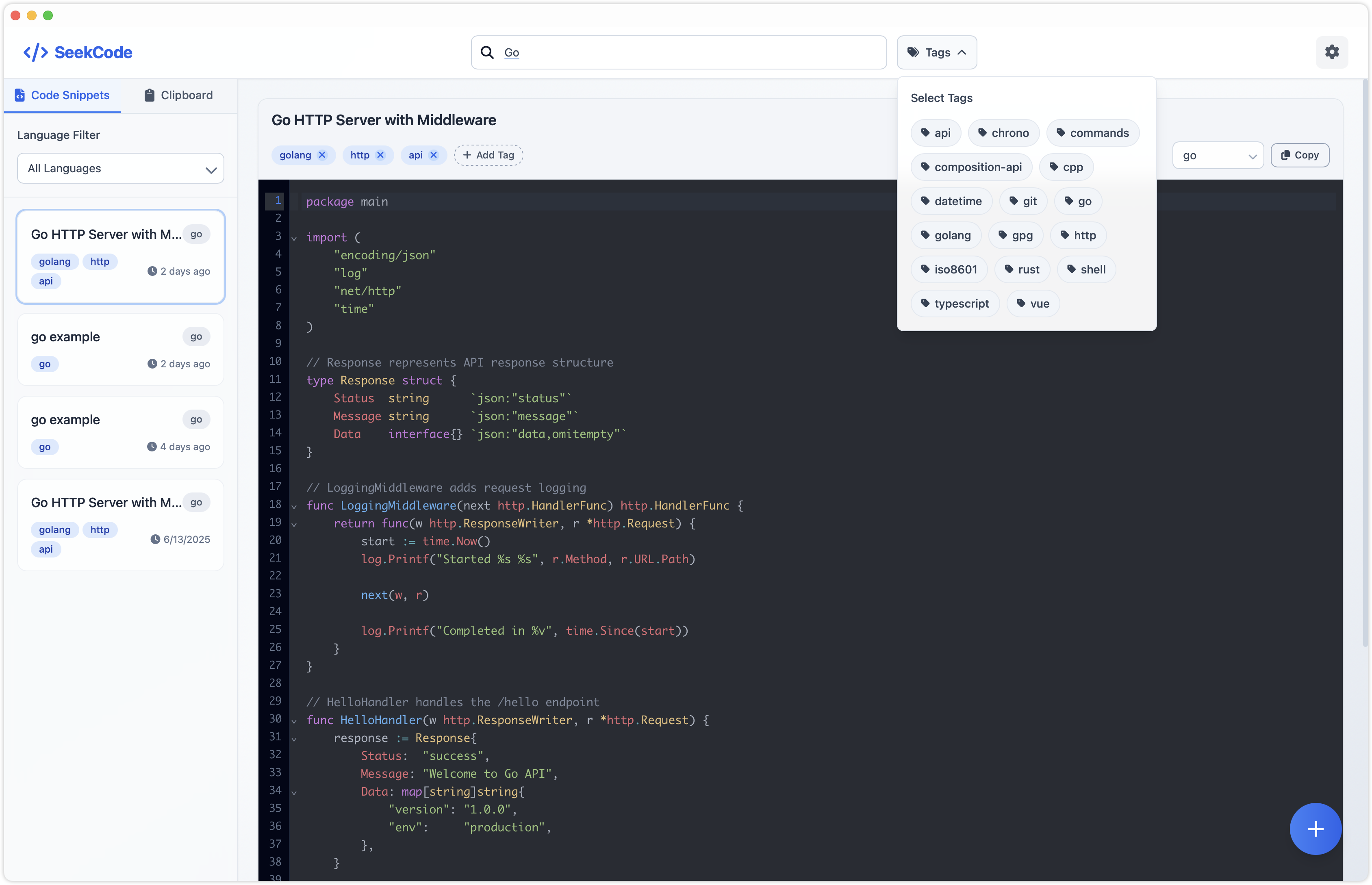Remove the api tag from the snippet
This screenshot has height=885, width=1372.
click(433, 155)
